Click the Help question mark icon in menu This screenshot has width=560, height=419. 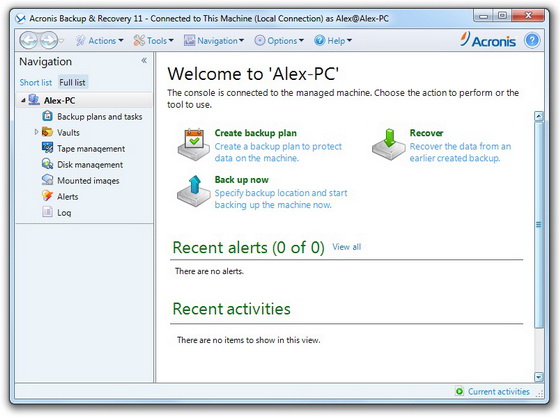tap(320, 40)
